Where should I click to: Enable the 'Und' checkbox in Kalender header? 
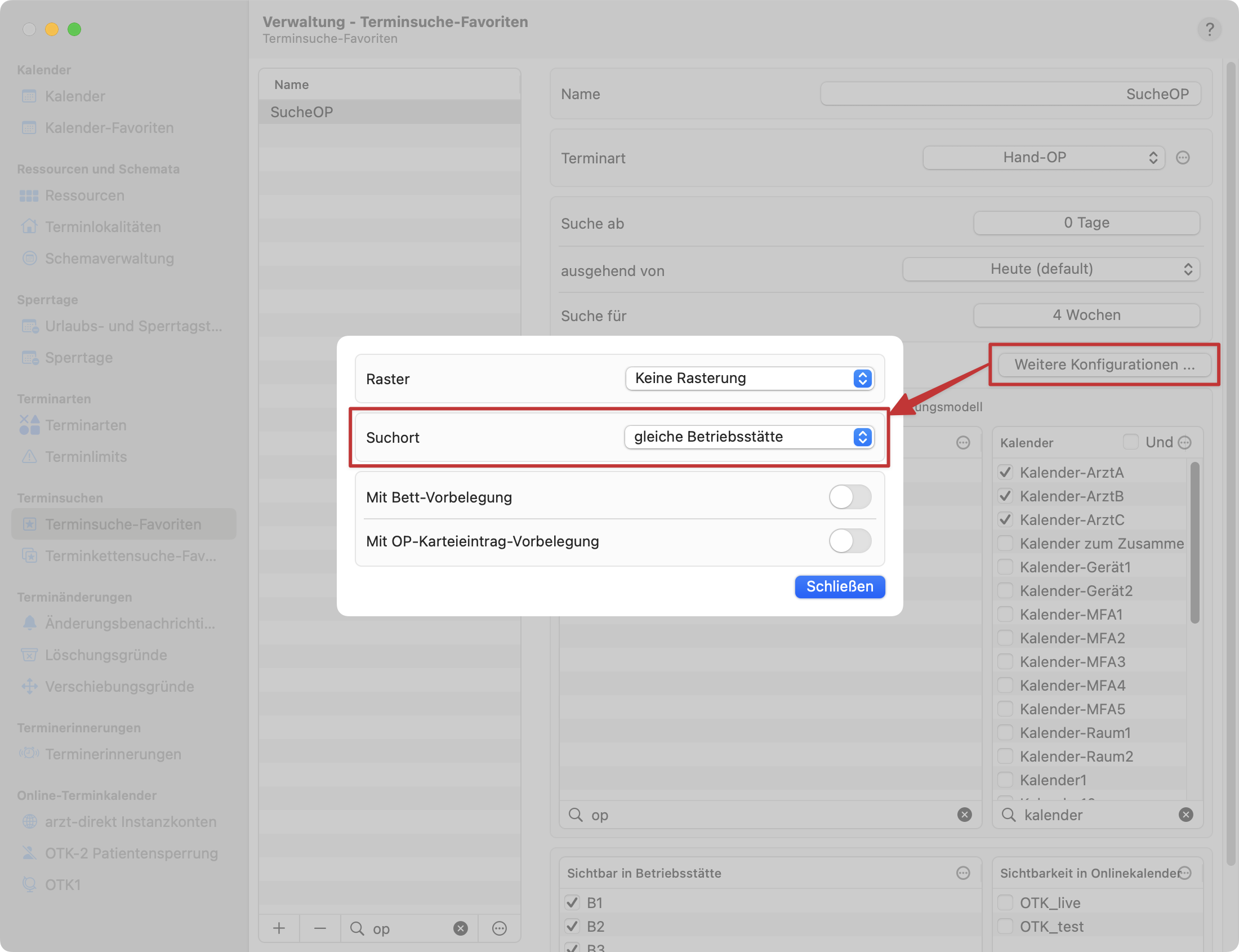1131,442
